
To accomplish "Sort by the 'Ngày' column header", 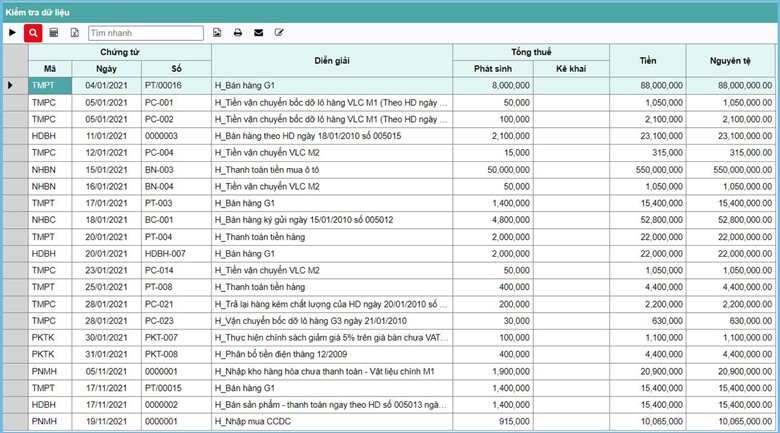I will tap(106, 68).
